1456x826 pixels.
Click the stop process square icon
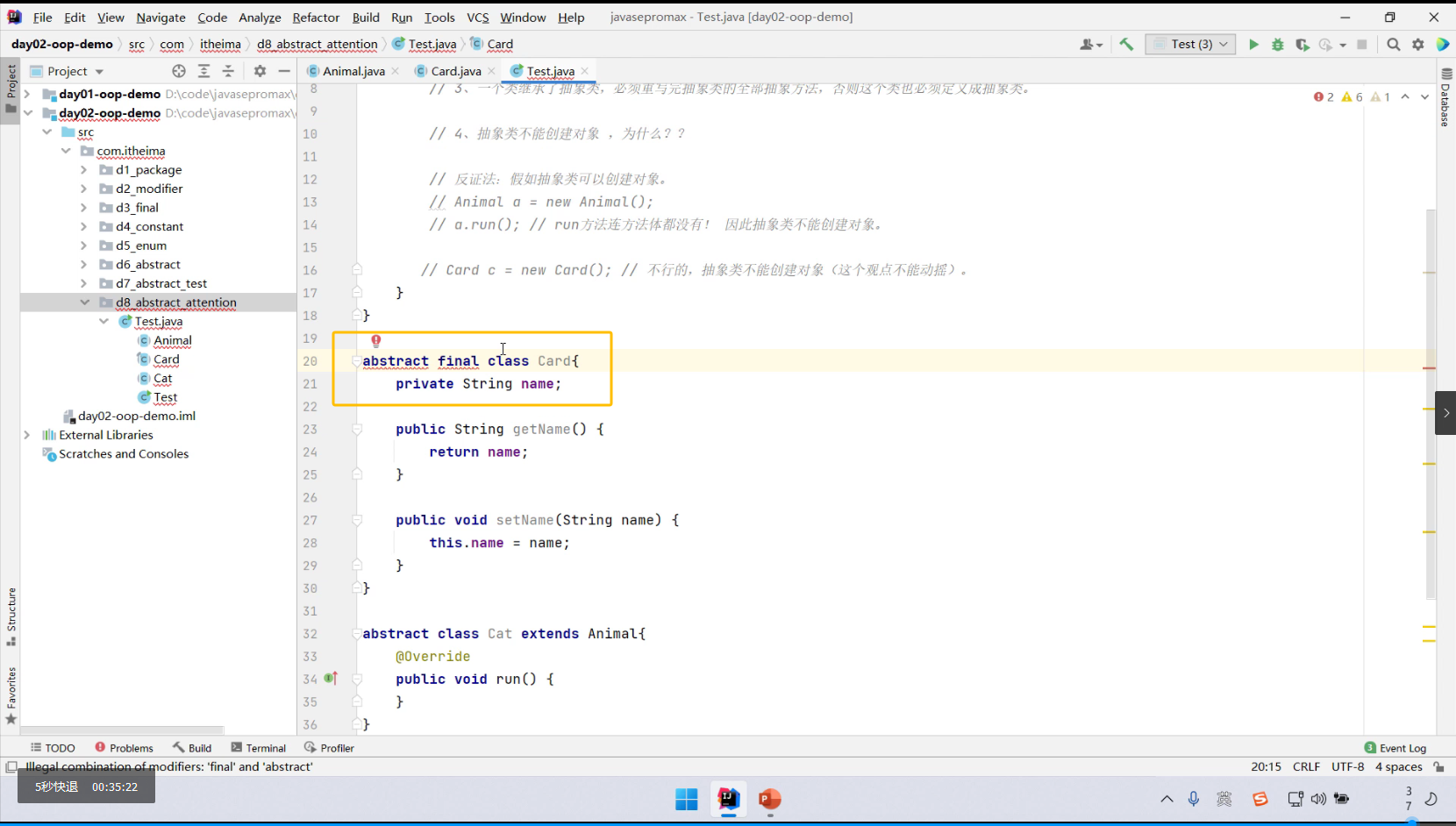[x=1362, y=44]
